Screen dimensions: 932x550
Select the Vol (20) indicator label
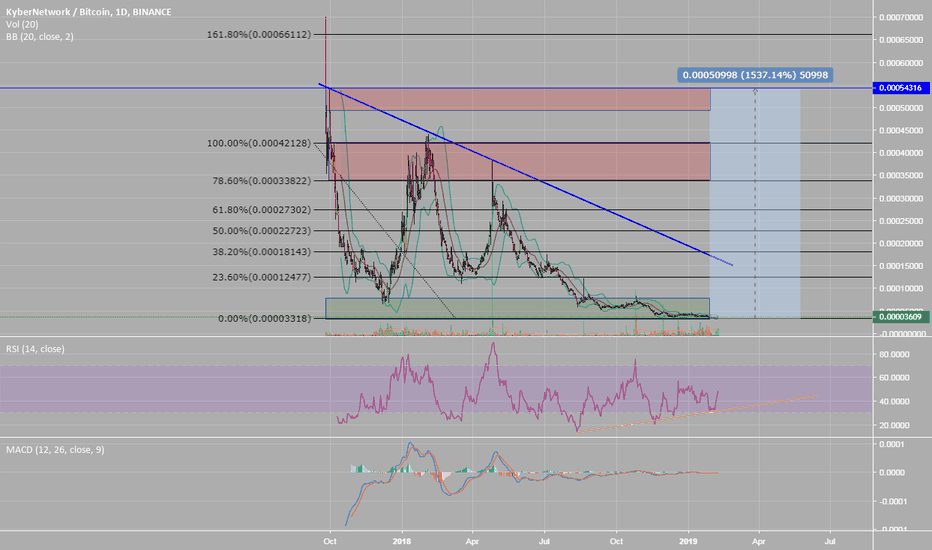(22, 24)
